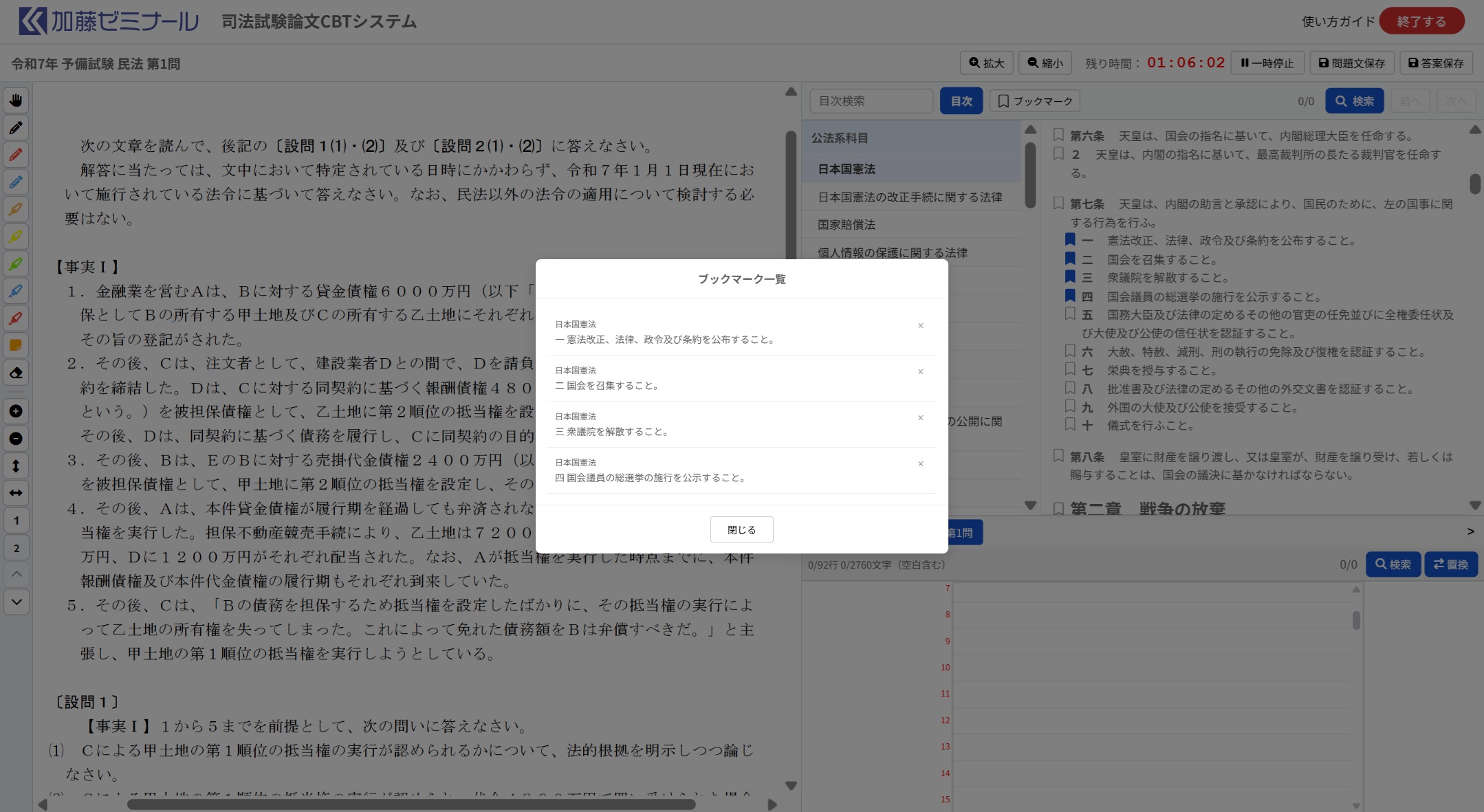Select 国家賠償法 in the law list
Screen dimensions: 1484x812
coord(847,225)
